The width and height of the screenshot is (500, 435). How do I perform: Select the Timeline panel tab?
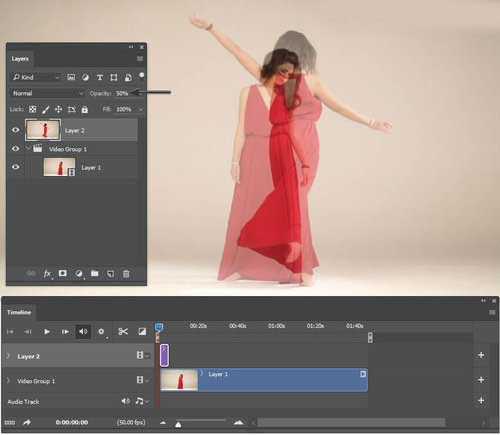click(19, 312)
